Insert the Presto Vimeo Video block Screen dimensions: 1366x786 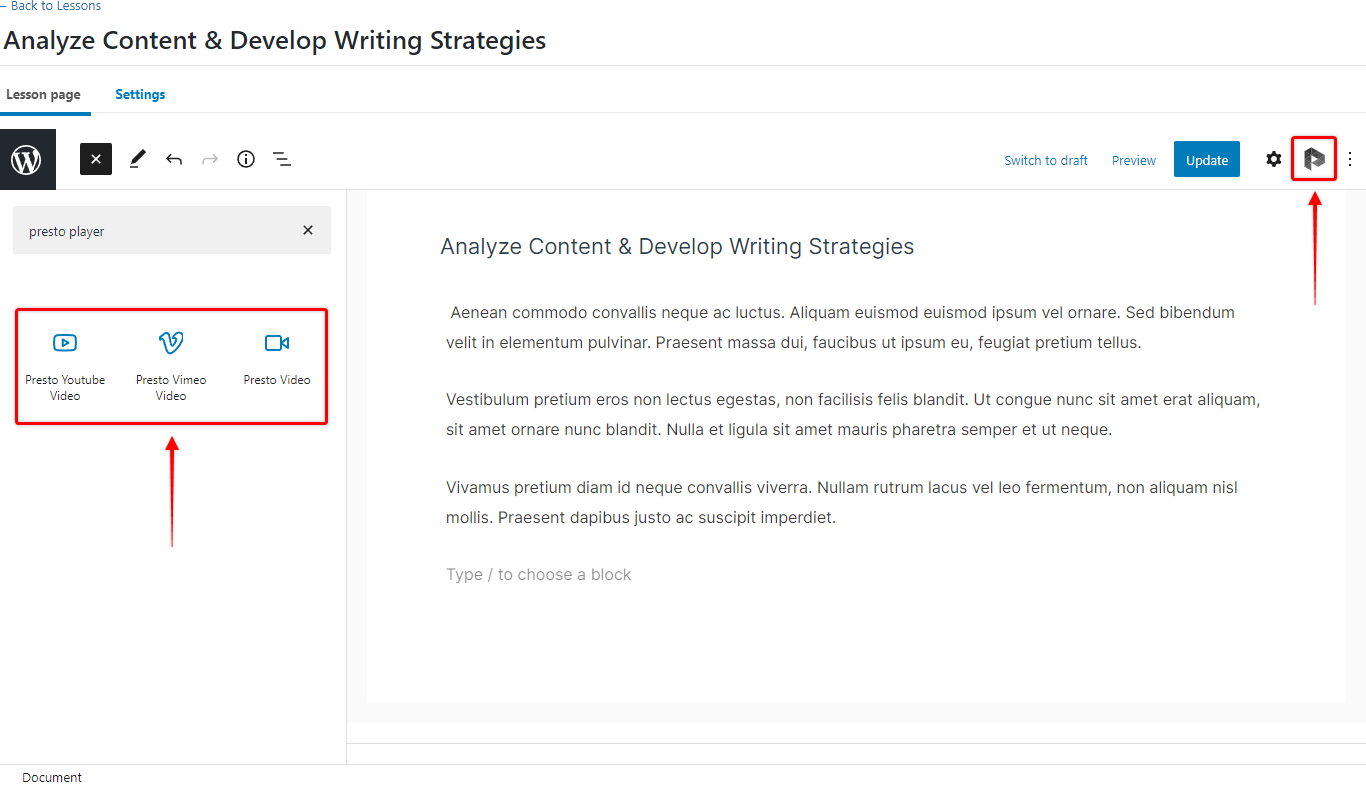coord(171,366)
